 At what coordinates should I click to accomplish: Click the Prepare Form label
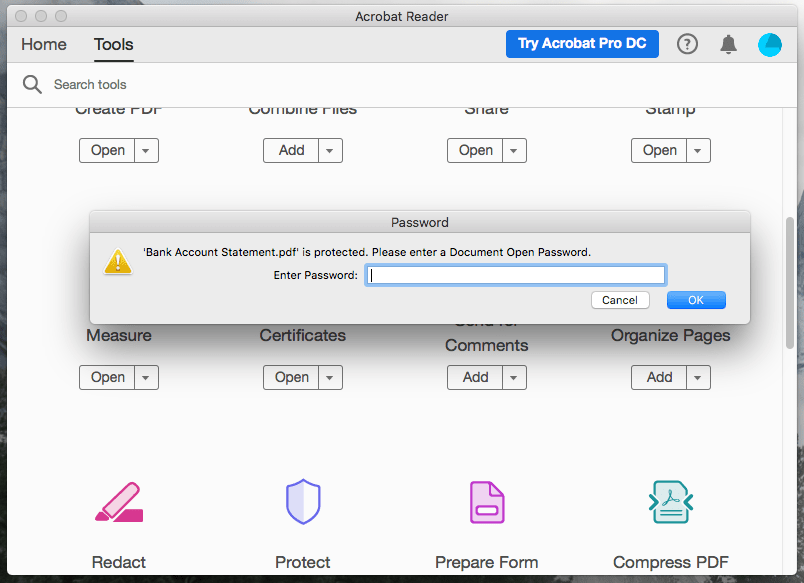[x=487, y=562]
